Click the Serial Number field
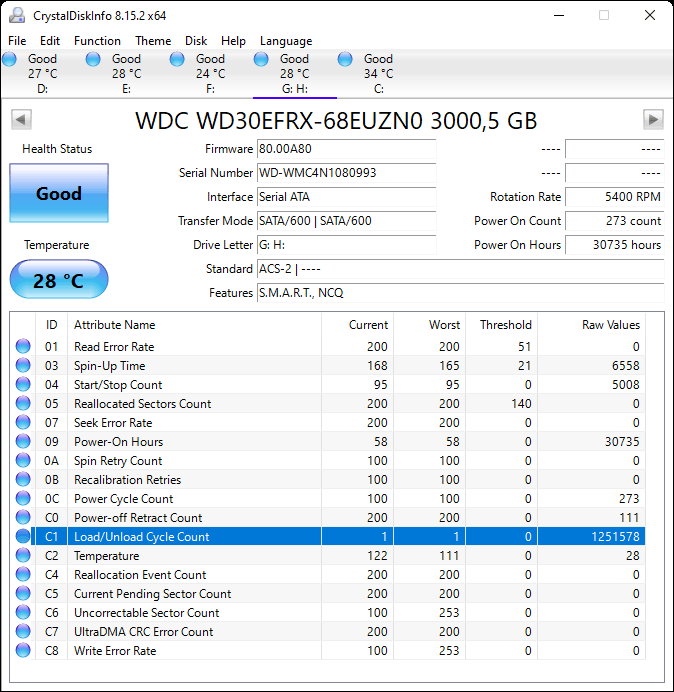The image size is (674, 692). [x=346, y=173]
